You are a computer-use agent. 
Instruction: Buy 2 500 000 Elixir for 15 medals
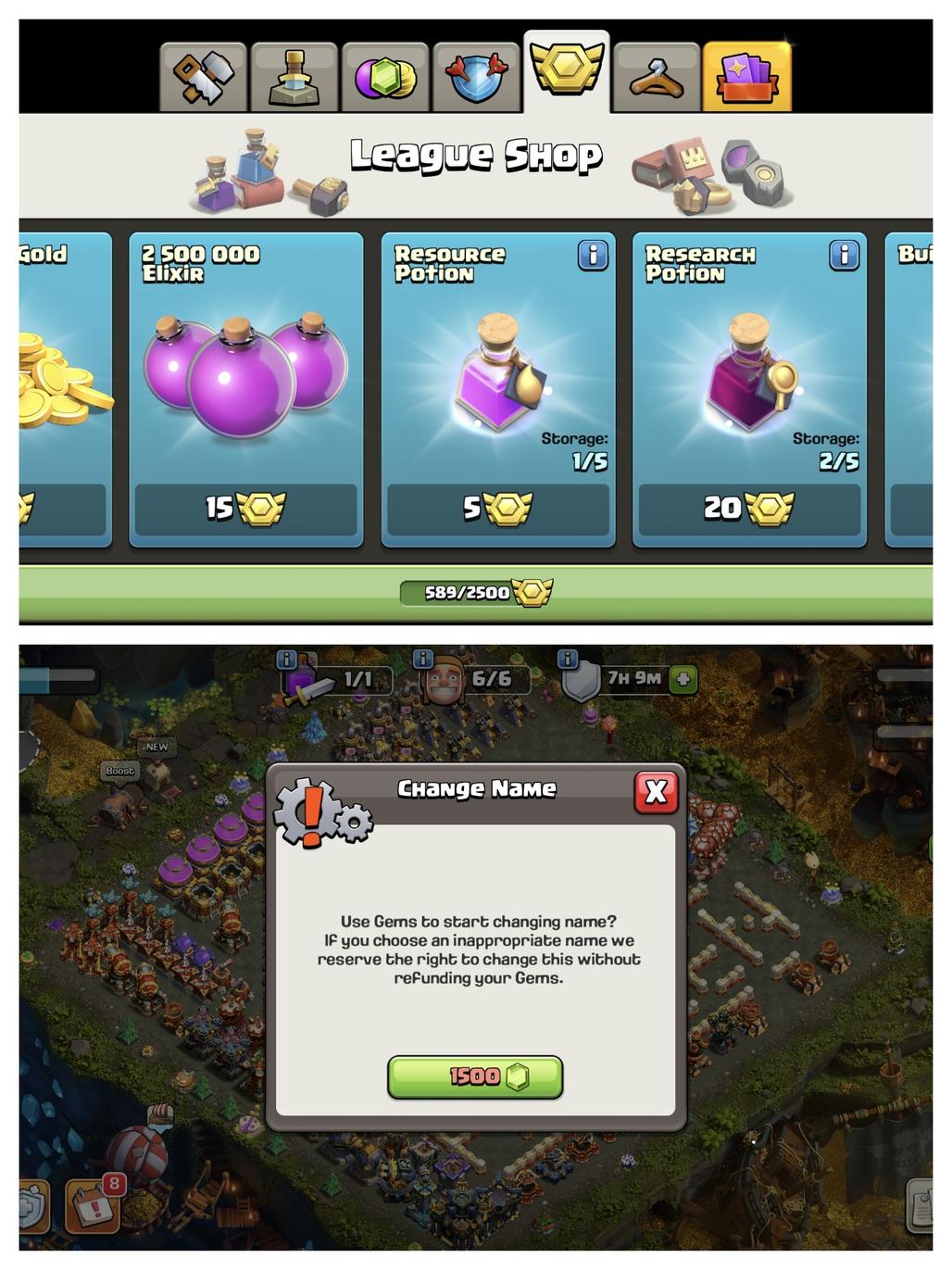point(245,508)
